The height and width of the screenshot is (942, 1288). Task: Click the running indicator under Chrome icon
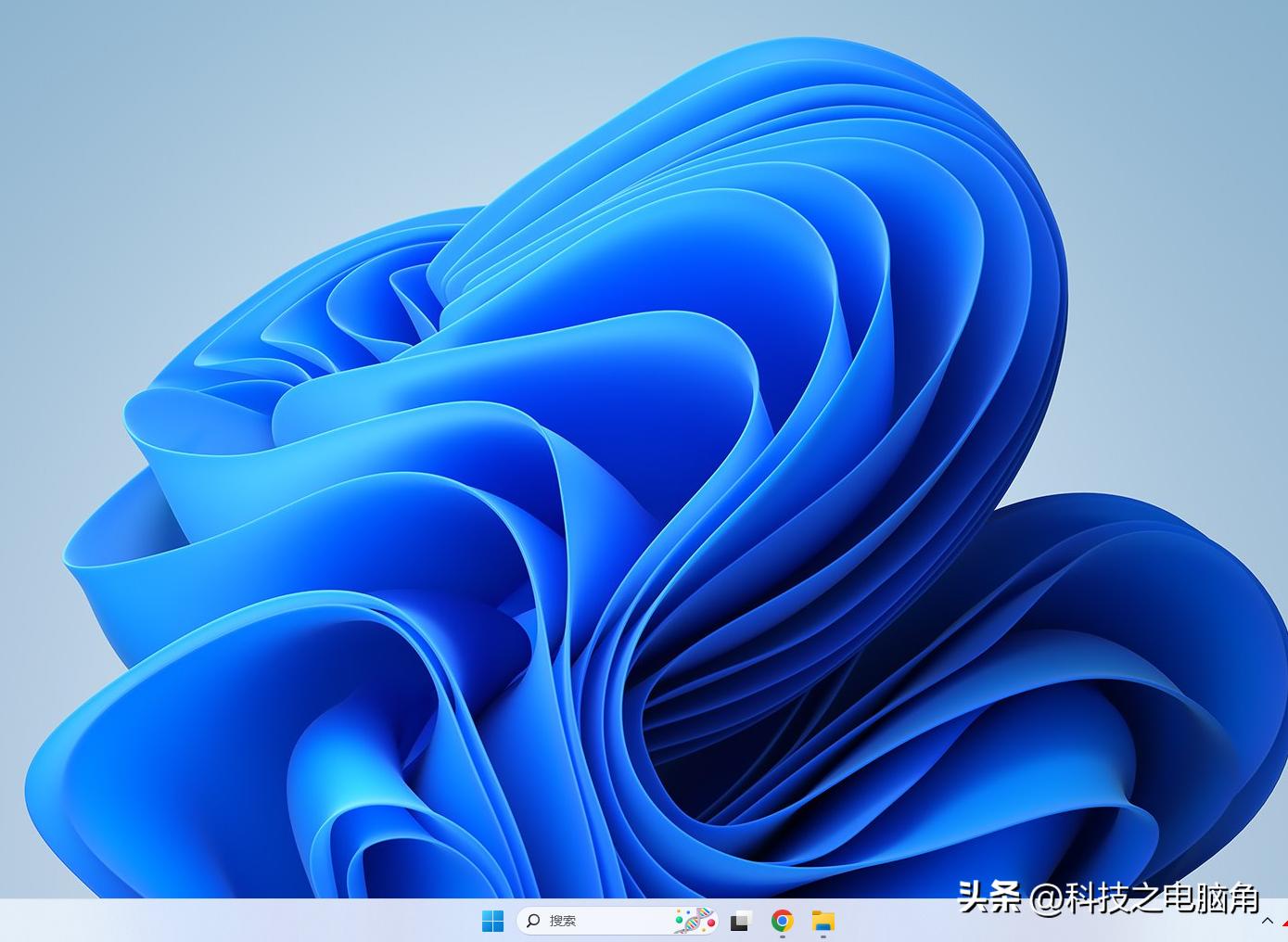click(x=782, y=936)
